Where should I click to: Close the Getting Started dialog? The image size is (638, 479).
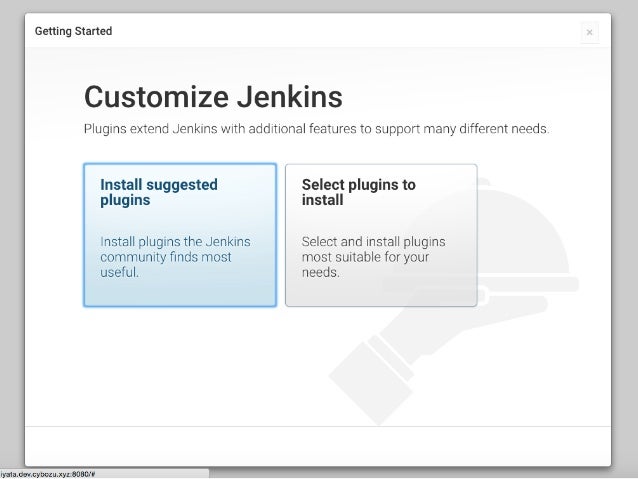[589, 32]
